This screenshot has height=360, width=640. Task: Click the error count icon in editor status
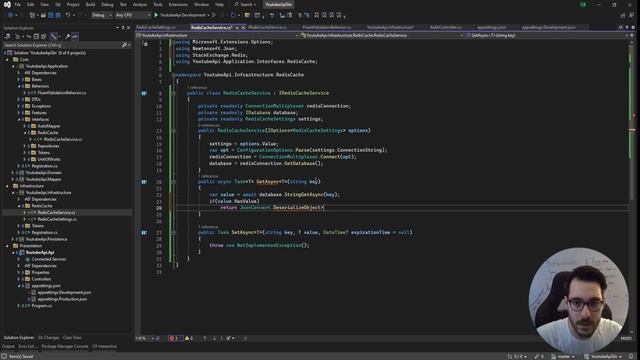coord(173,338)
